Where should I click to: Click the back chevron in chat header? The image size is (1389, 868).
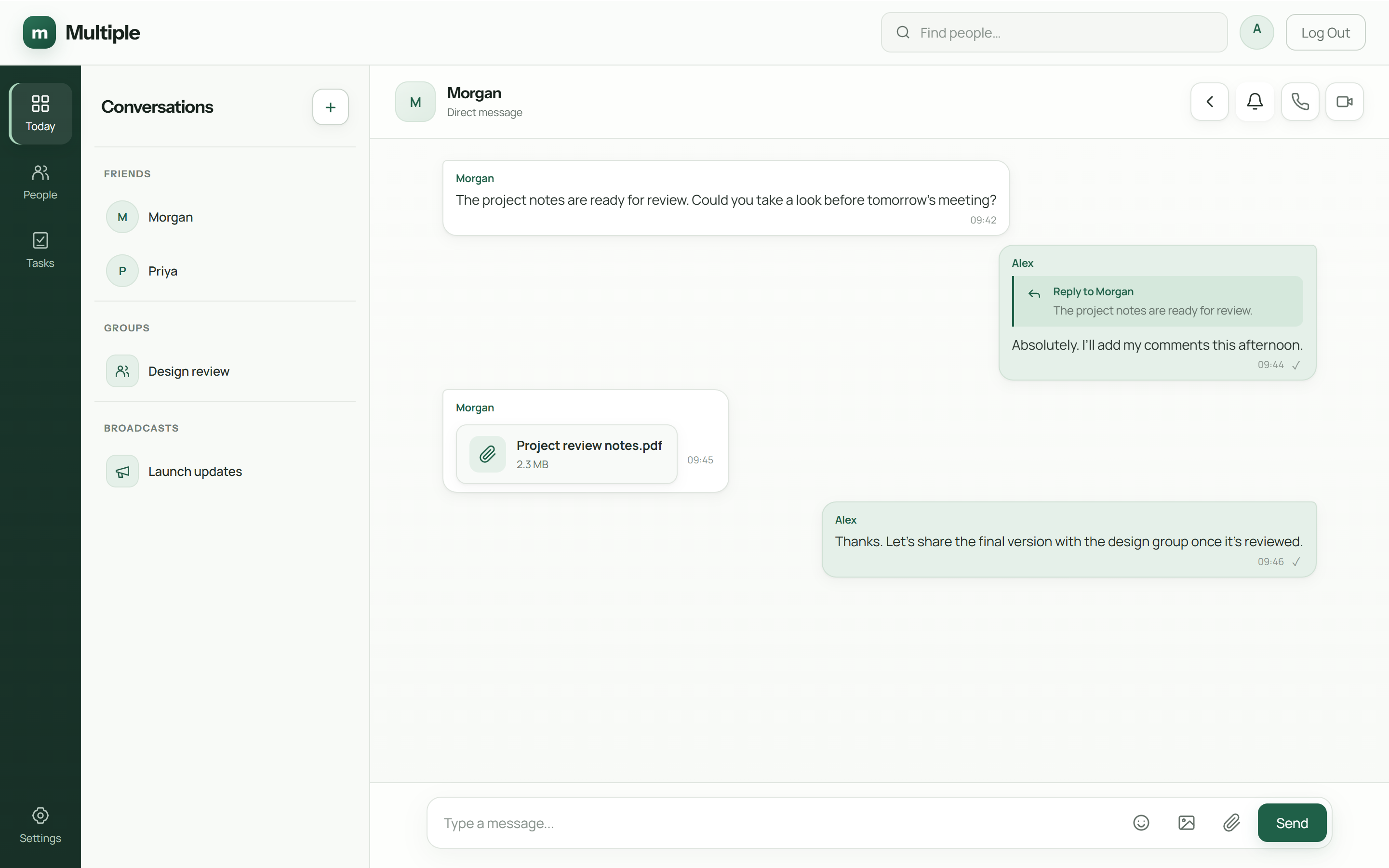[x=1210, y=102]
